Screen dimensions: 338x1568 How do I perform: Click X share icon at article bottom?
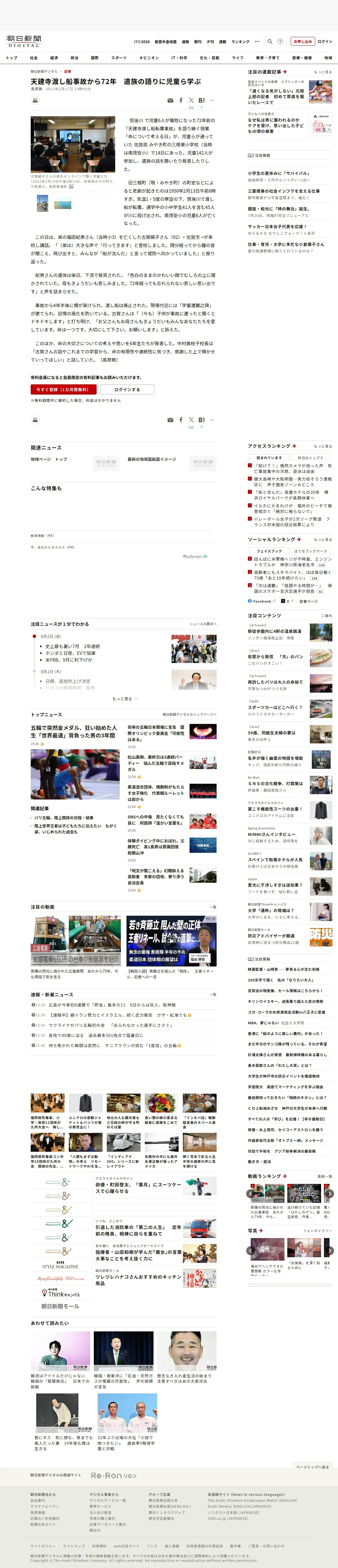click(x=191, y=420)
